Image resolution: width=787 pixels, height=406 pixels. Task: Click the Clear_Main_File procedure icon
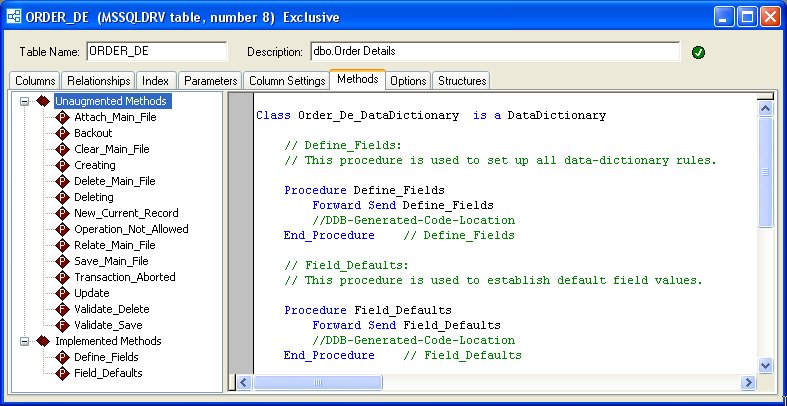pyautogui.click(x=62, y=150)
